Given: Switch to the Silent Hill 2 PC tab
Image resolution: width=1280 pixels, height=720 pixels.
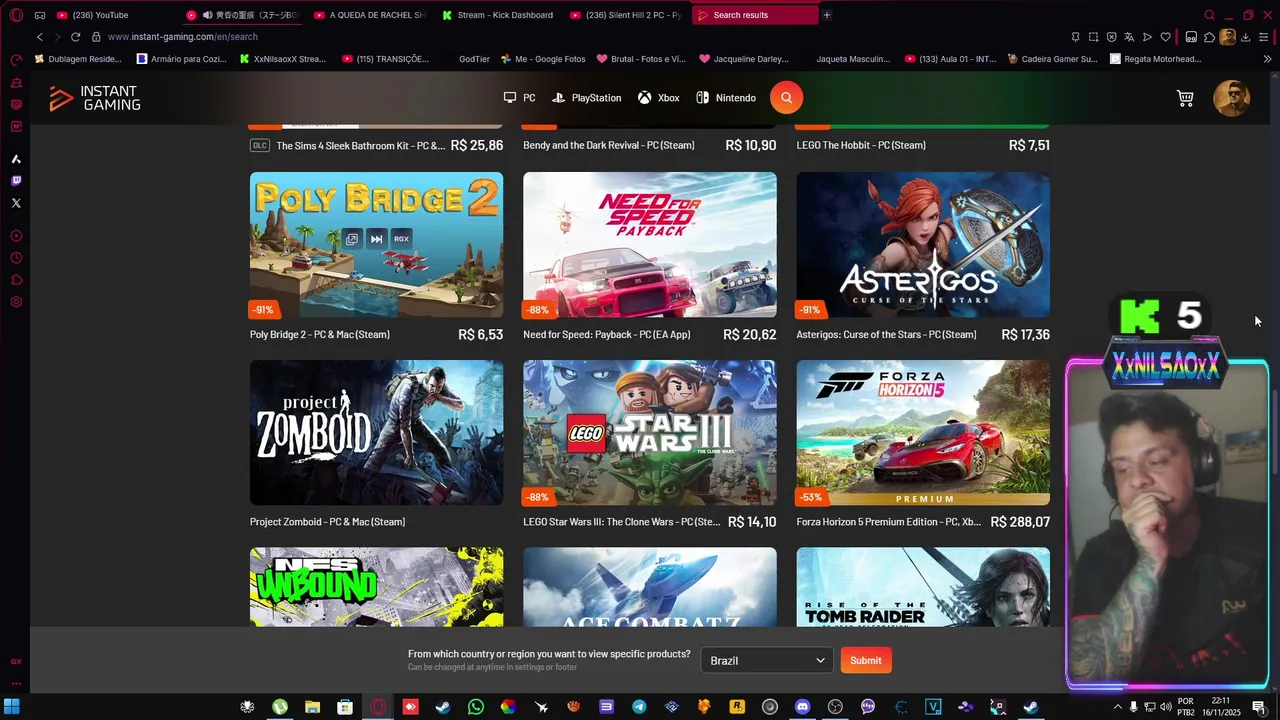Looking at the screenshot, I should point(626,15).
